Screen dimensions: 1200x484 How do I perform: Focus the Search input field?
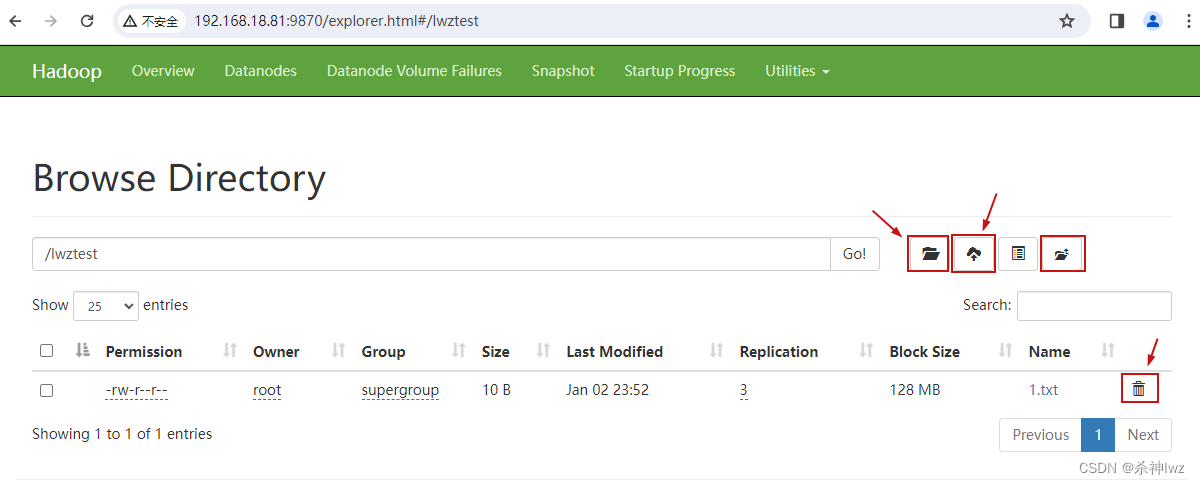(1093, 306)
